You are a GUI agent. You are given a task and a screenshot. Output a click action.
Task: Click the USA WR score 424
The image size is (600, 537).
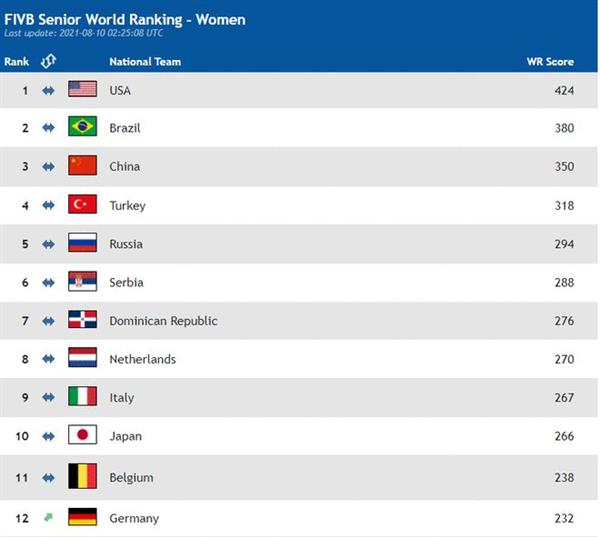coord(564,91)
